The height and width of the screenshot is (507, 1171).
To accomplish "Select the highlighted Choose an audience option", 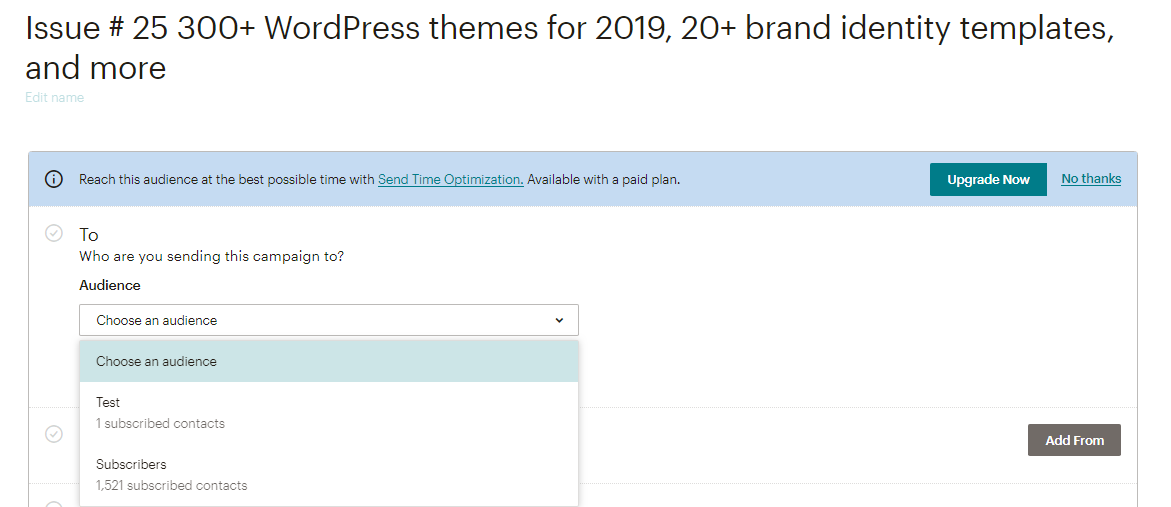I will coord(329,361).
